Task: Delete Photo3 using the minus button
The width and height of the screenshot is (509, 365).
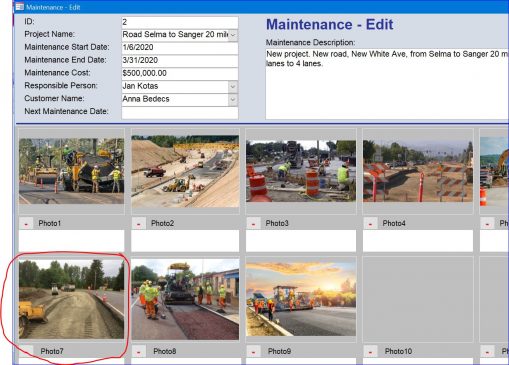Action: (253, 223)
